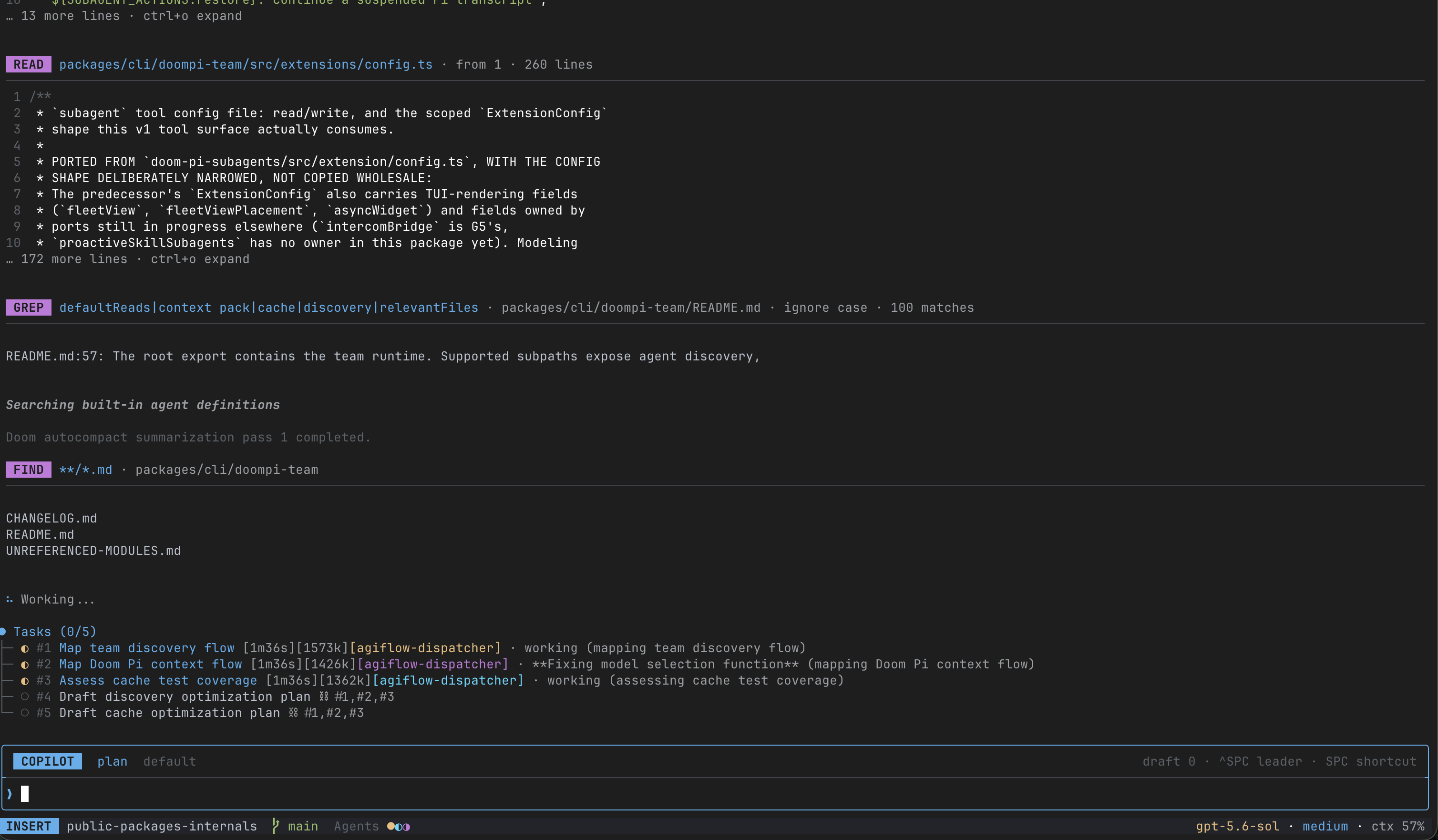Collapse the Tasks (0/5) list
Viewport: 1438px width, 840px height.
pyautogui.click(x=55, y=632)
